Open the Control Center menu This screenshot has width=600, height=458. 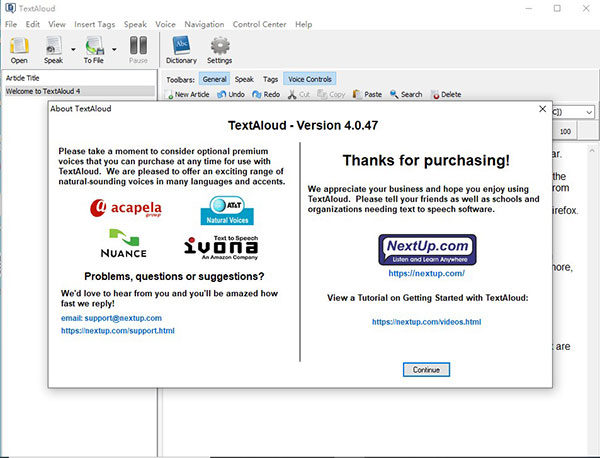tap(259, 24)
